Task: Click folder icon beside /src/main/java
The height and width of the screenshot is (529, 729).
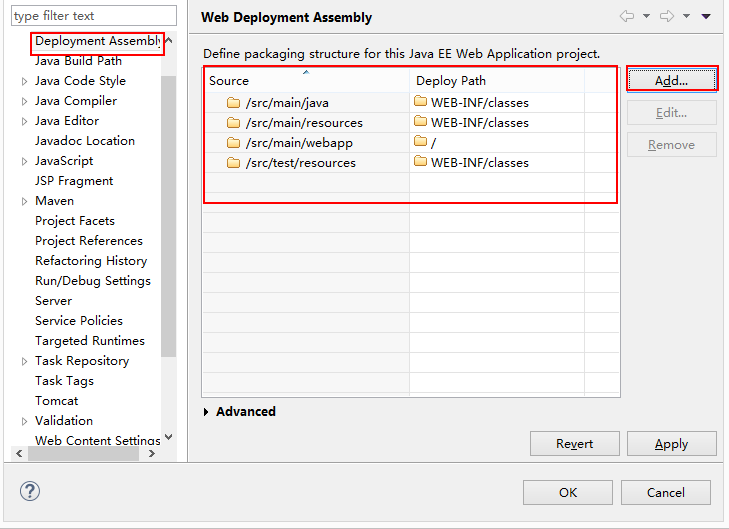Action: pos(234,103)
